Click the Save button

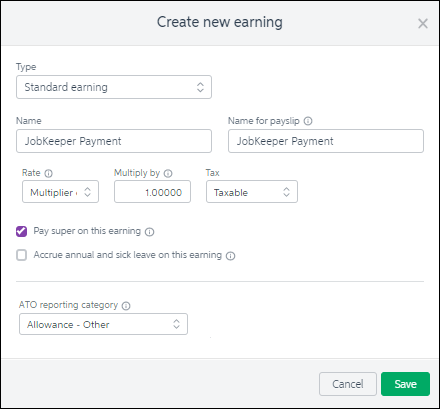click(405, 384)
